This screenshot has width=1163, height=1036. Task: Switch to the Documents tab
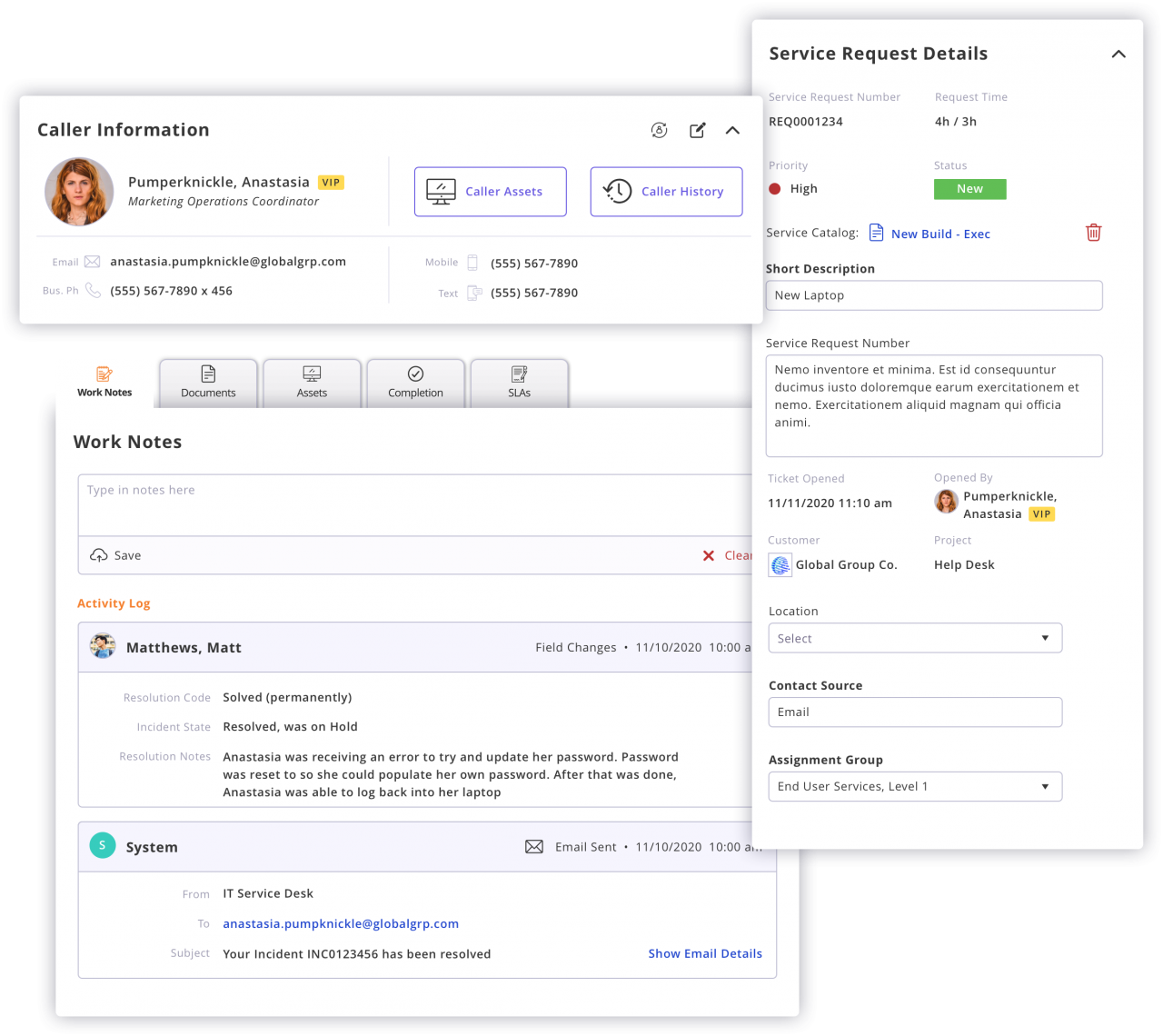[207, 382]
